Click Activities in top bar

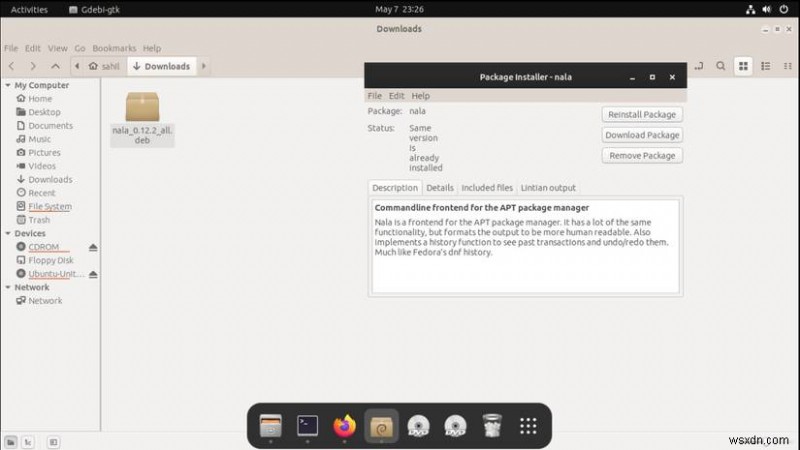[x=29, y=9]
